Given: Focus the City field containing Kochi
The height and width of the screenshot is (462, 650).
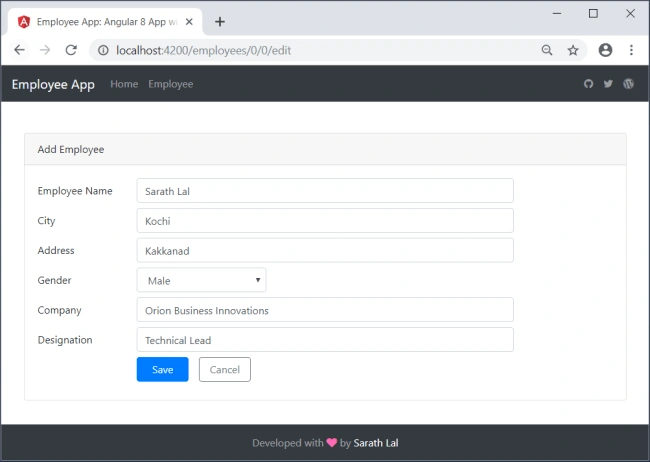Looking at the screenshot, I should point(325,221).
